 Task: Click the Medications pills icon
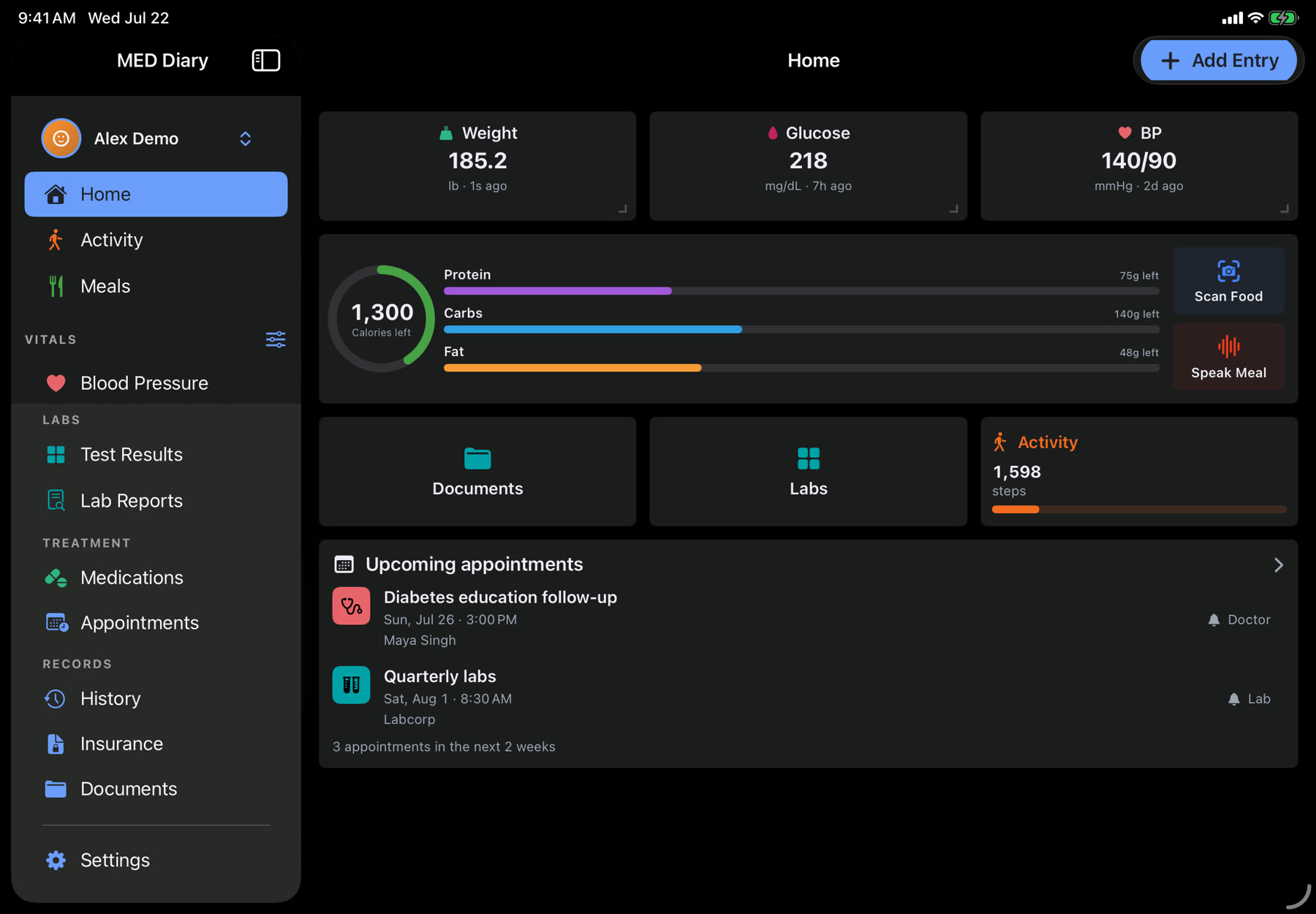[56, 578]
